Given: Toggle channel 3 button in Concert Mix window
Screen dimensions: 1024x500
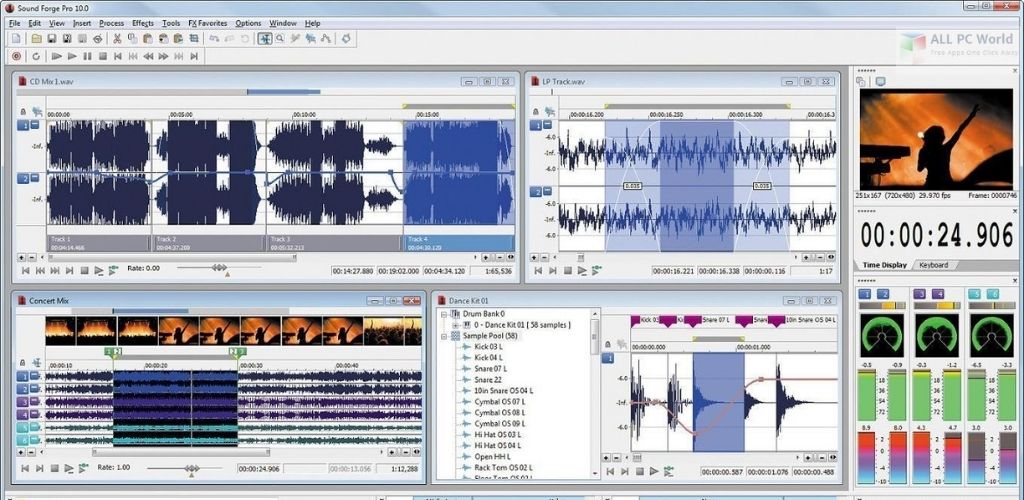Looking at the screenshot, I should [22, 402].
